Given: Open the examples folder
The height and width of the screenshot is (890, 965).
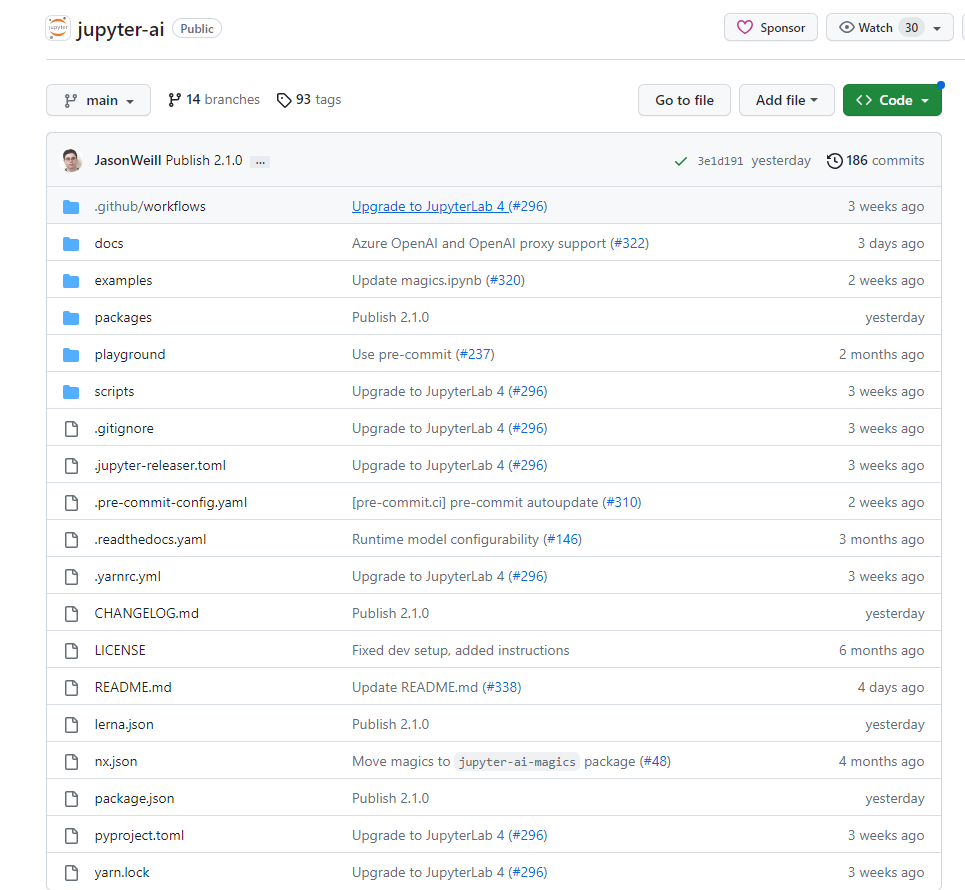Looking at the screenshot, I should click(123, 281).
